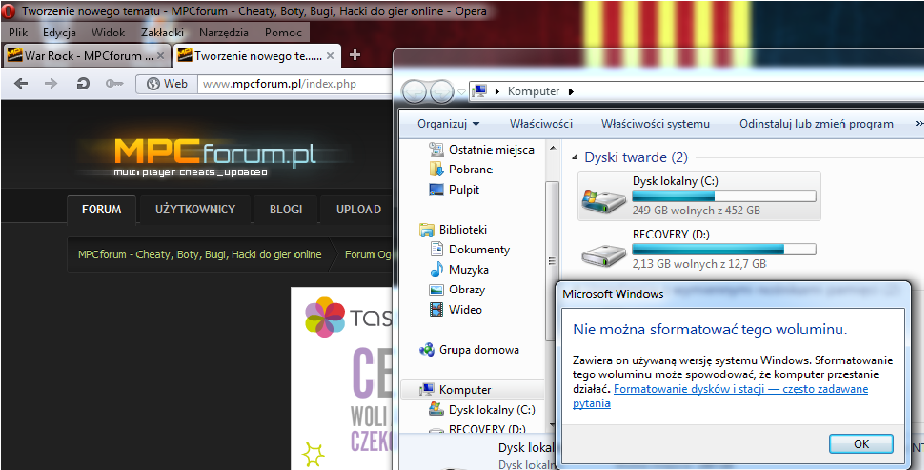Image resolution: width=924 pixels, height=470 pixels.
Task: Click the navigation pane scrollbar thumb
Action: [553, 260]
